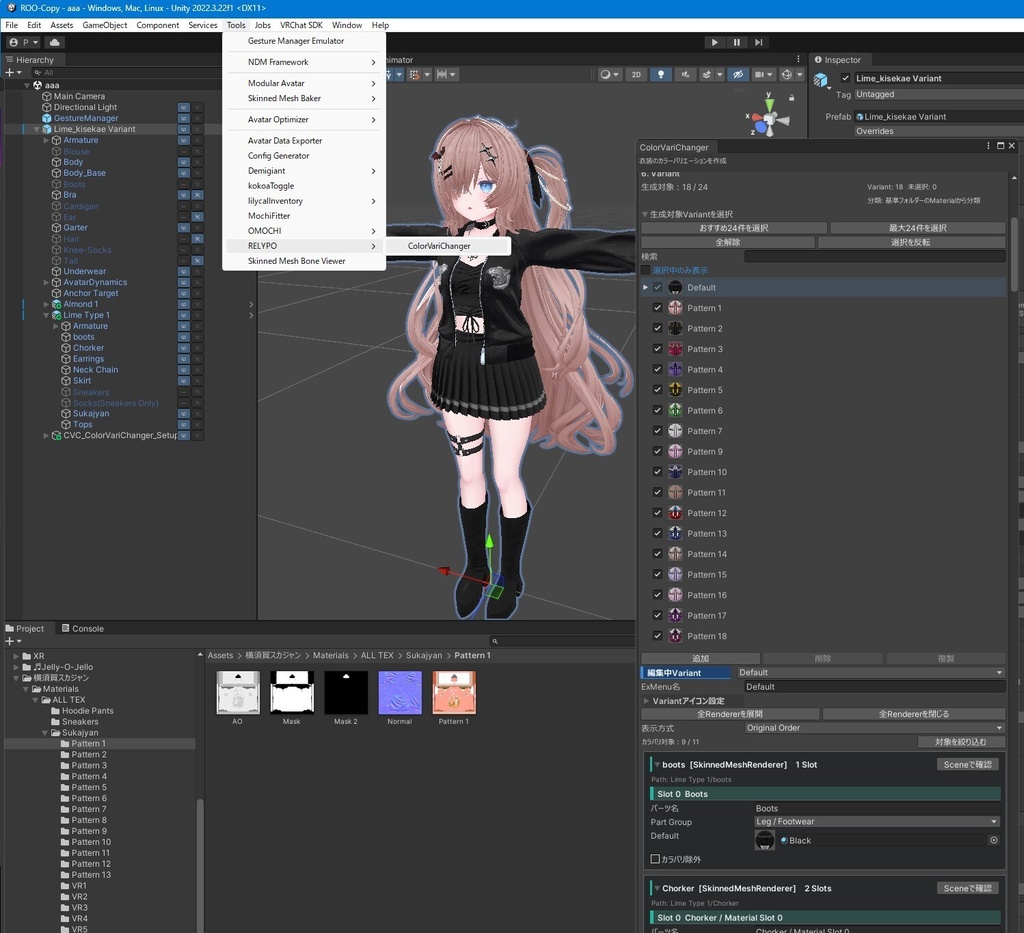
Task: Enable the カラバリ除外 checkbox for boots
Action: pyautogui.click(x=655, y=859)
